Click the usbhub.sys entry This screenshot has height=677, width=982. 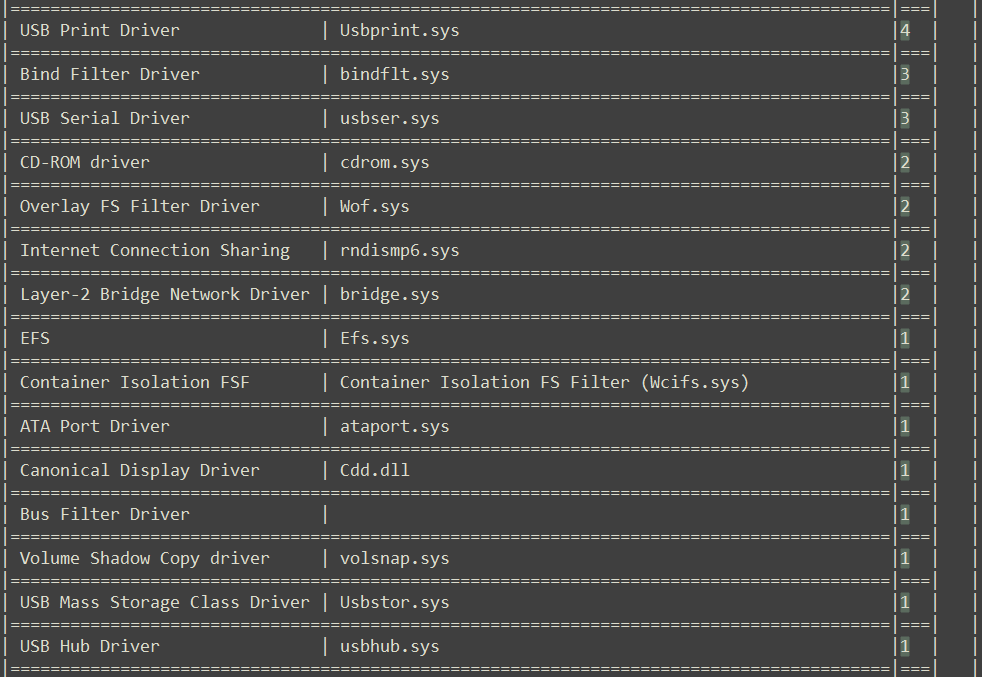(x=389, y=646)
